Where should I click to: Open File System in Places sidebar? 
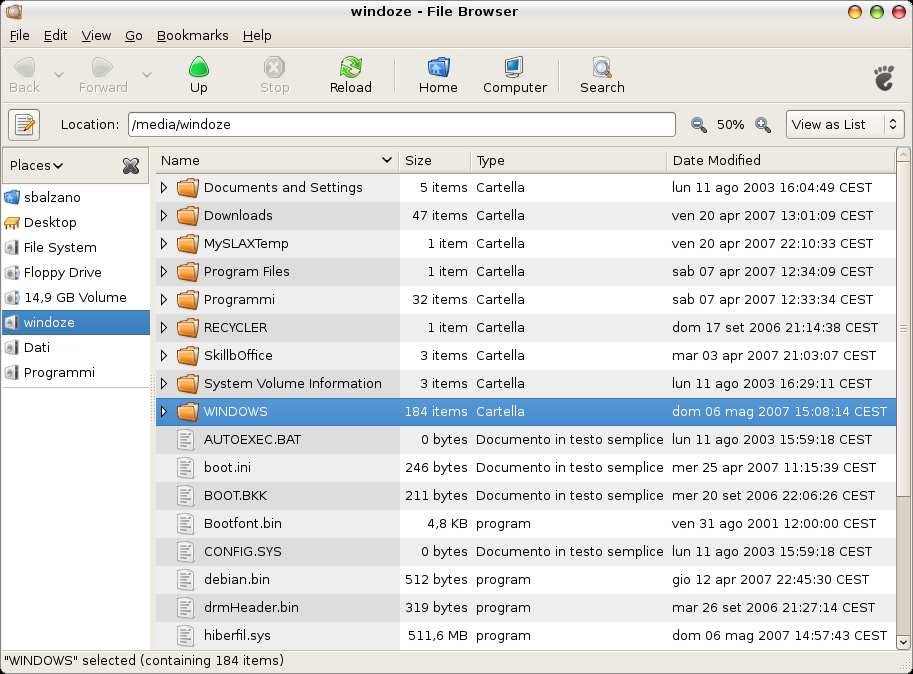76,247
